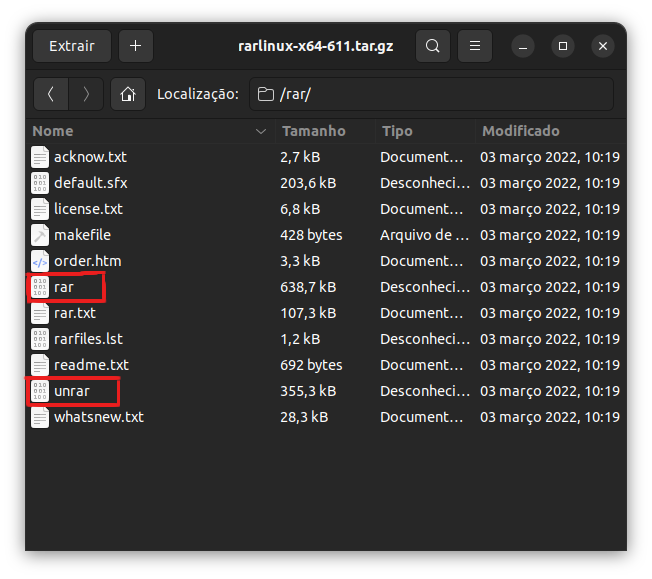Select the unrar binary icon
The width and height of the screenshot is (652, 579).
[x=40, y=391]
